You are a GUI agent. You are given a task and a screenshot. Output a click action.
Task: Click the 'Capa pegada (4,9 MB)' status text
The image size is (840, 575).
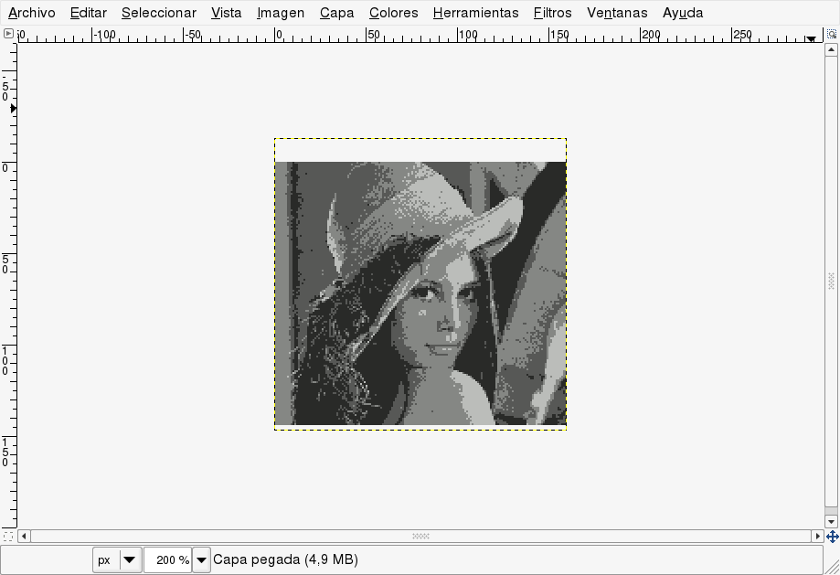pos(286,559)
